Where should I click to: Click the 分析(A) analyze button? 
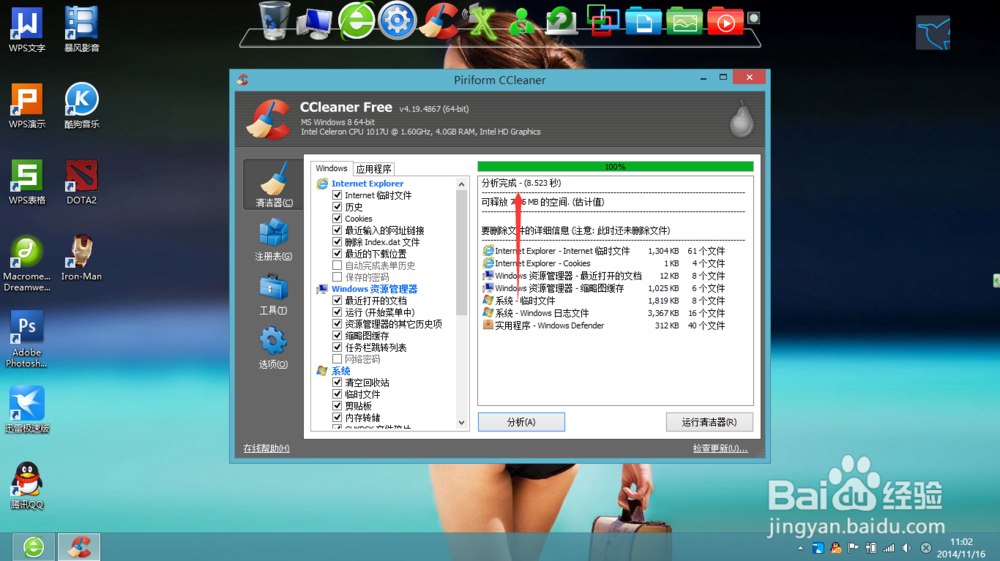[x=521, y=422]
